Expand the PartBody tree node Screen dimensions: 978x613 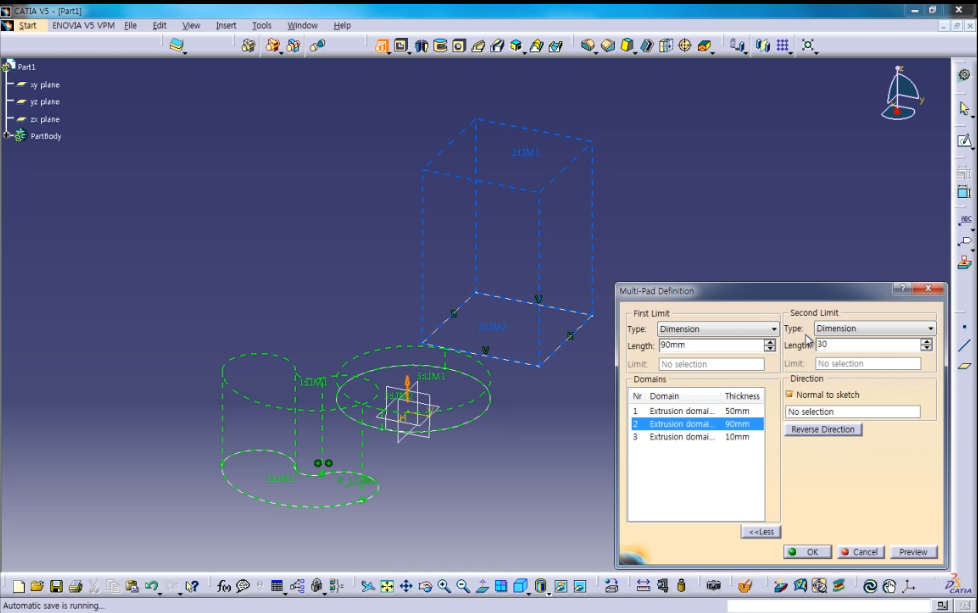pos(7,136)
